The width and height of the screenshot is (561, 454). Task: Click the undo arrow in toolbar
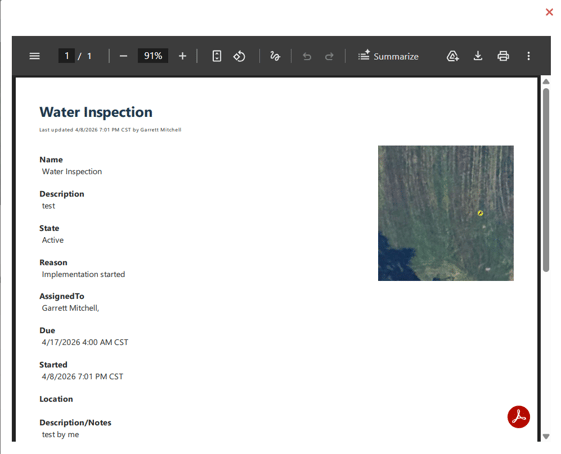tap(307, 56)
